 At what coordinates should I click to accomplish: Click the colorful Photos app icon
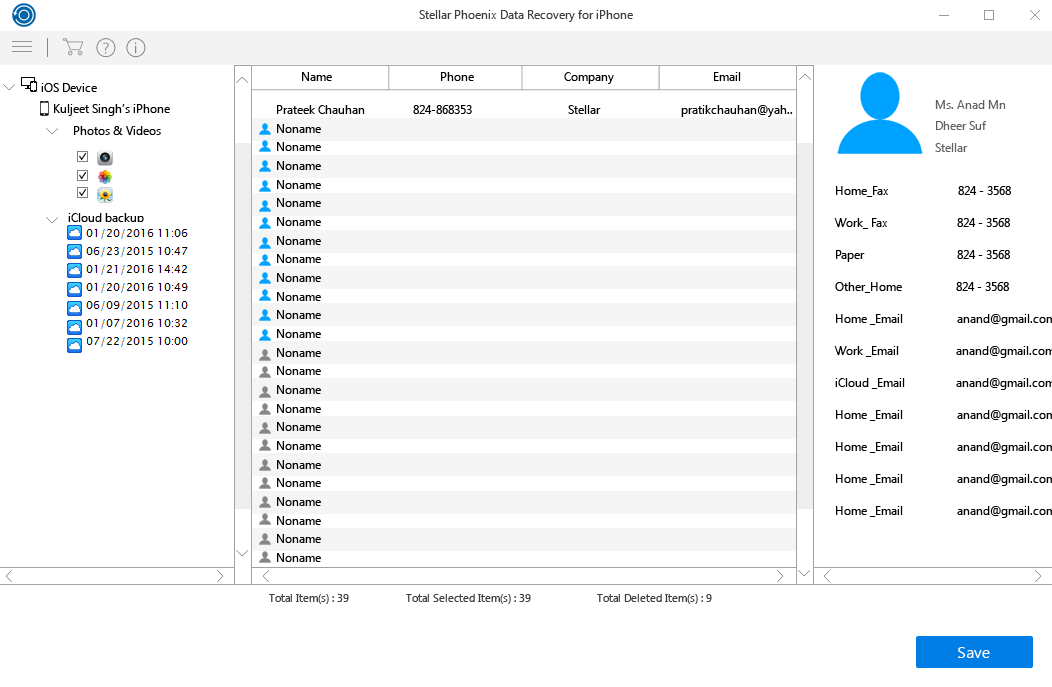coord(105,176)
